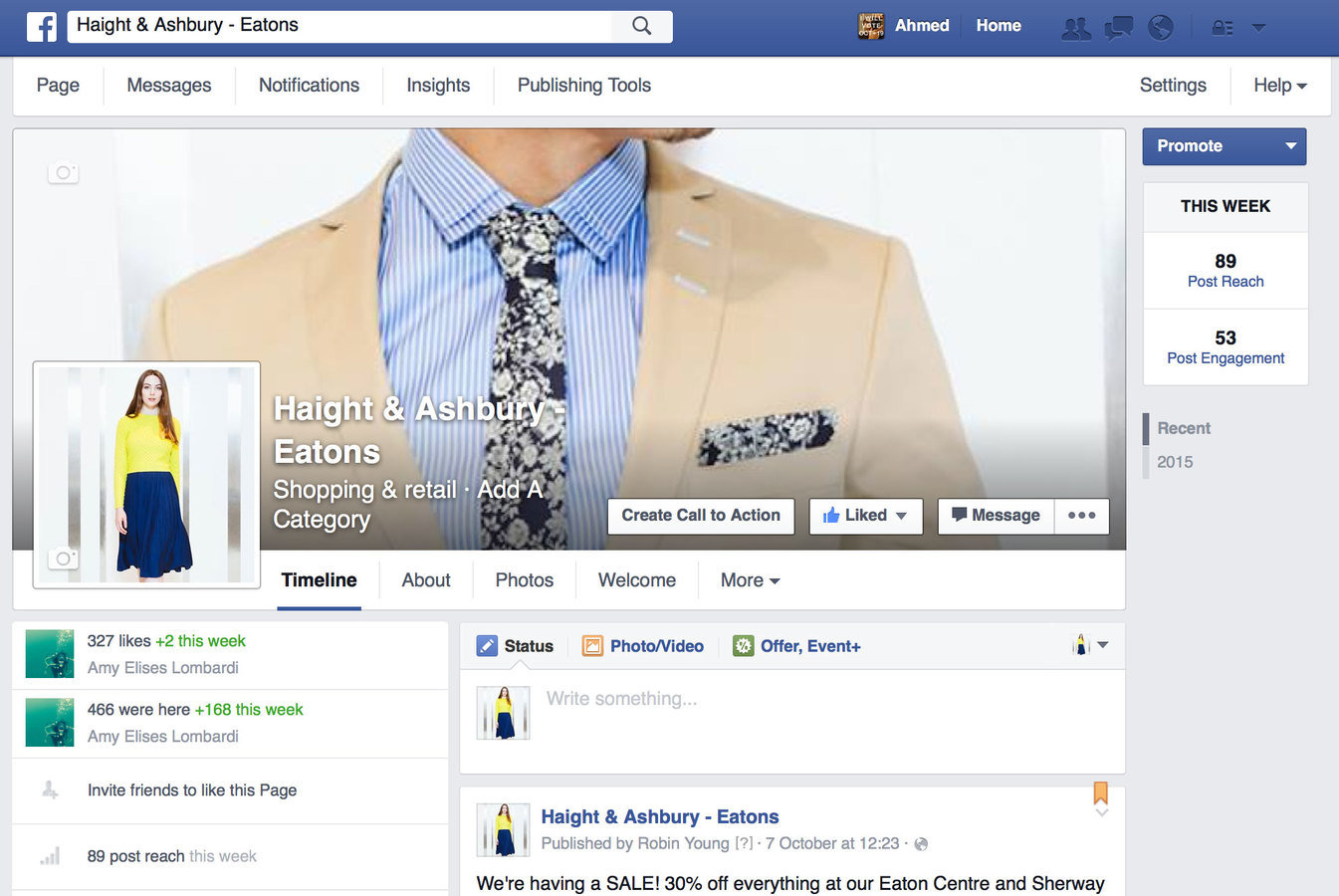Open the Messages tab

169,86
